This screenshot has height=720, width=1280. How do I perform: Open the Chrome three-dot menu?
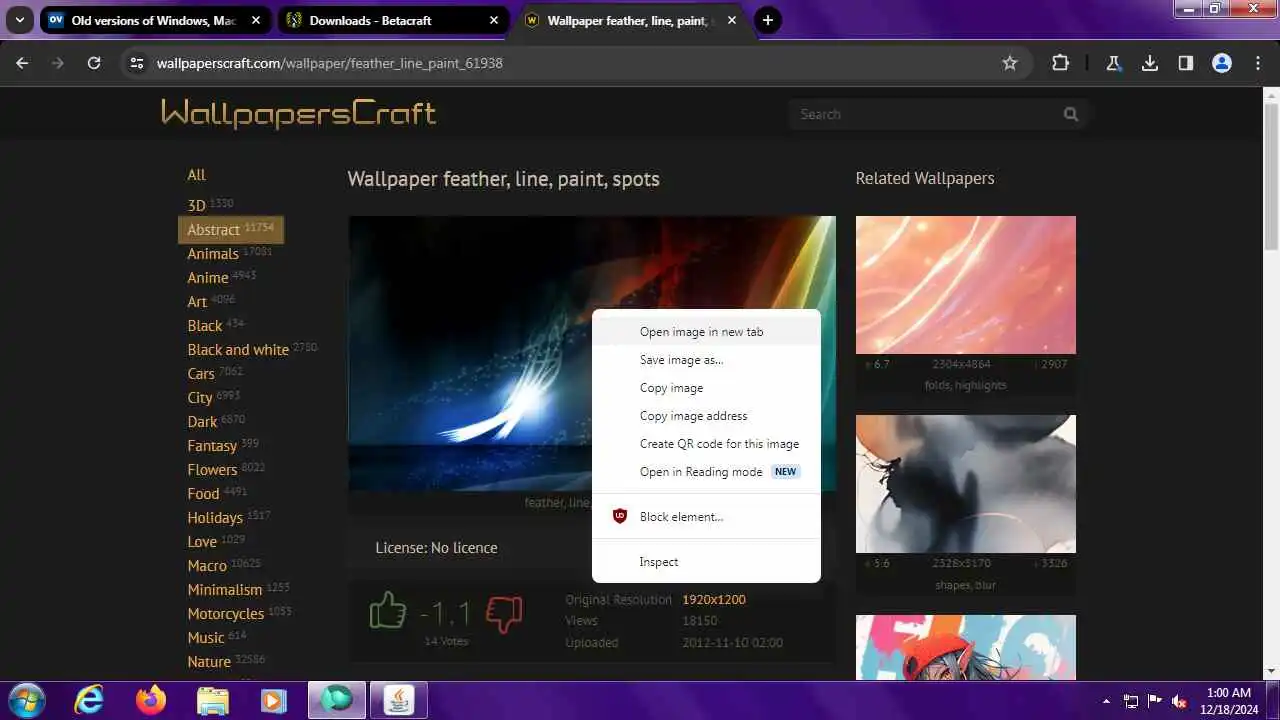(x=1258, y=63)
